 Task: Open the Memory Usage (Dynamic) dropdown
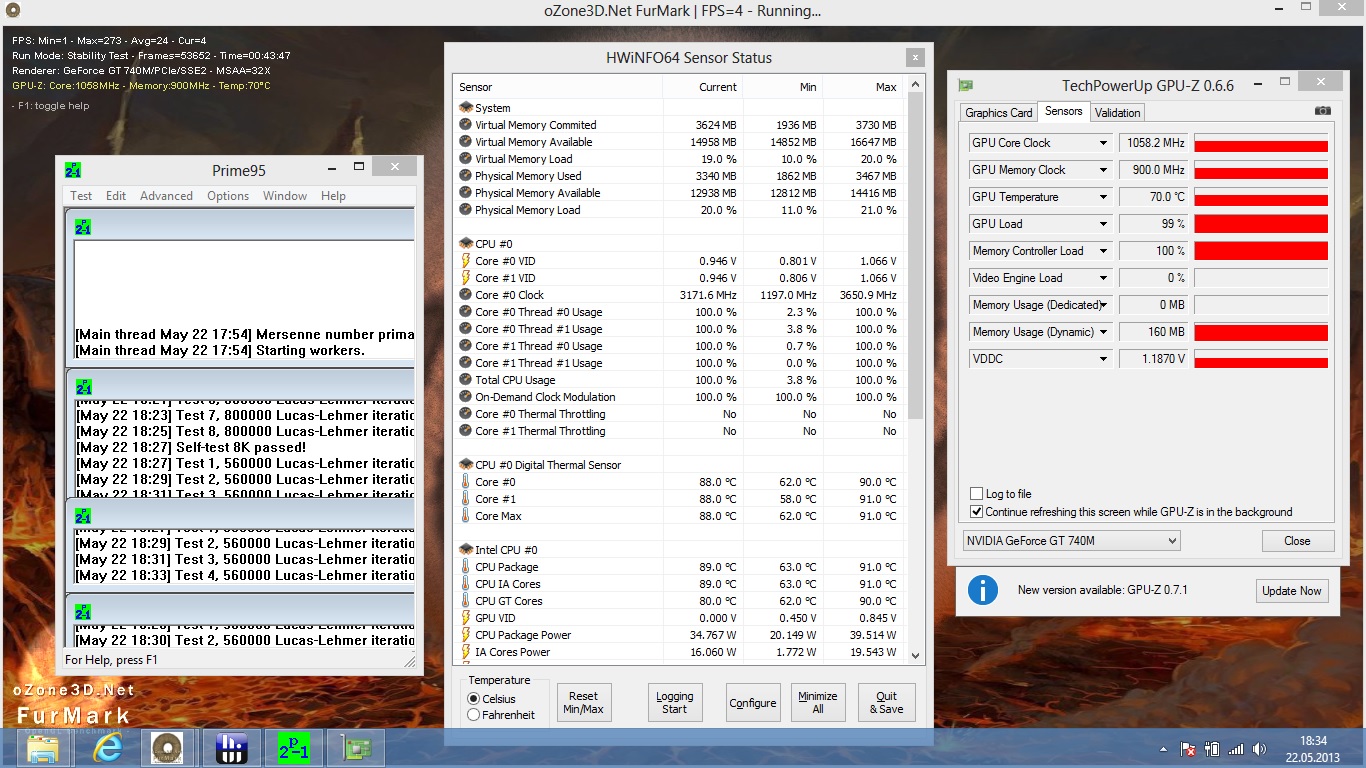click(x=1103, y=332)
